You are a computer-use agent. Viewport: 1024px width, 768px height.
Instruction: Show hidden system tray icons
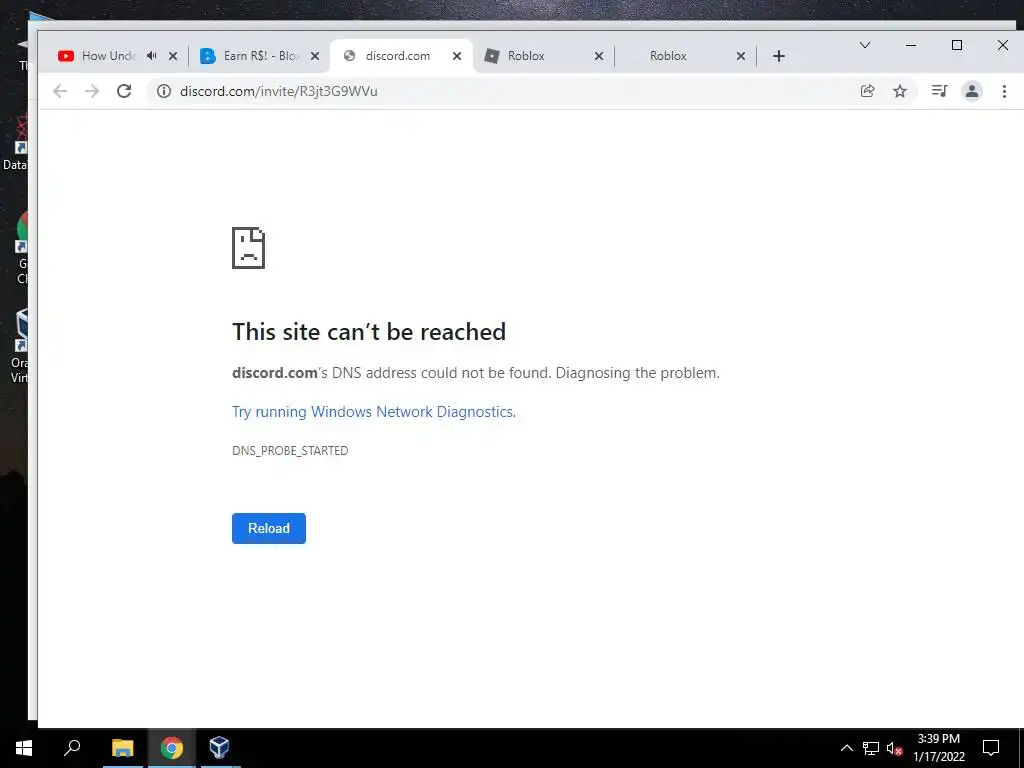click(846, 748)
